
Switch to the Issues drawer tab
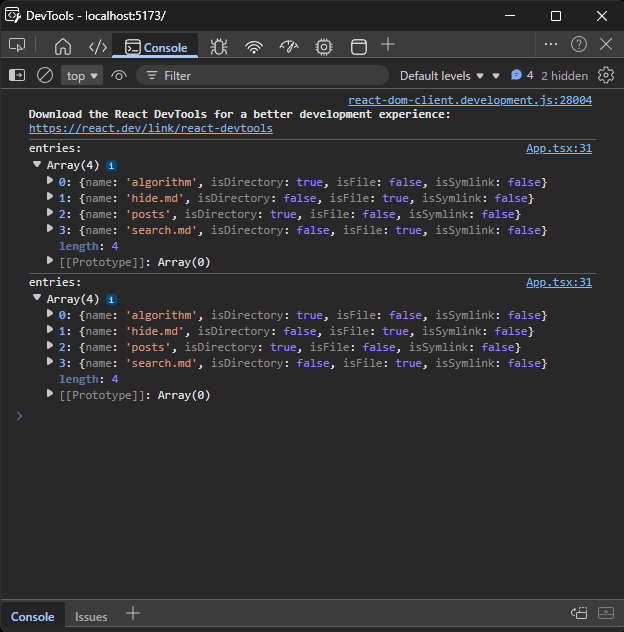point(91,616)
